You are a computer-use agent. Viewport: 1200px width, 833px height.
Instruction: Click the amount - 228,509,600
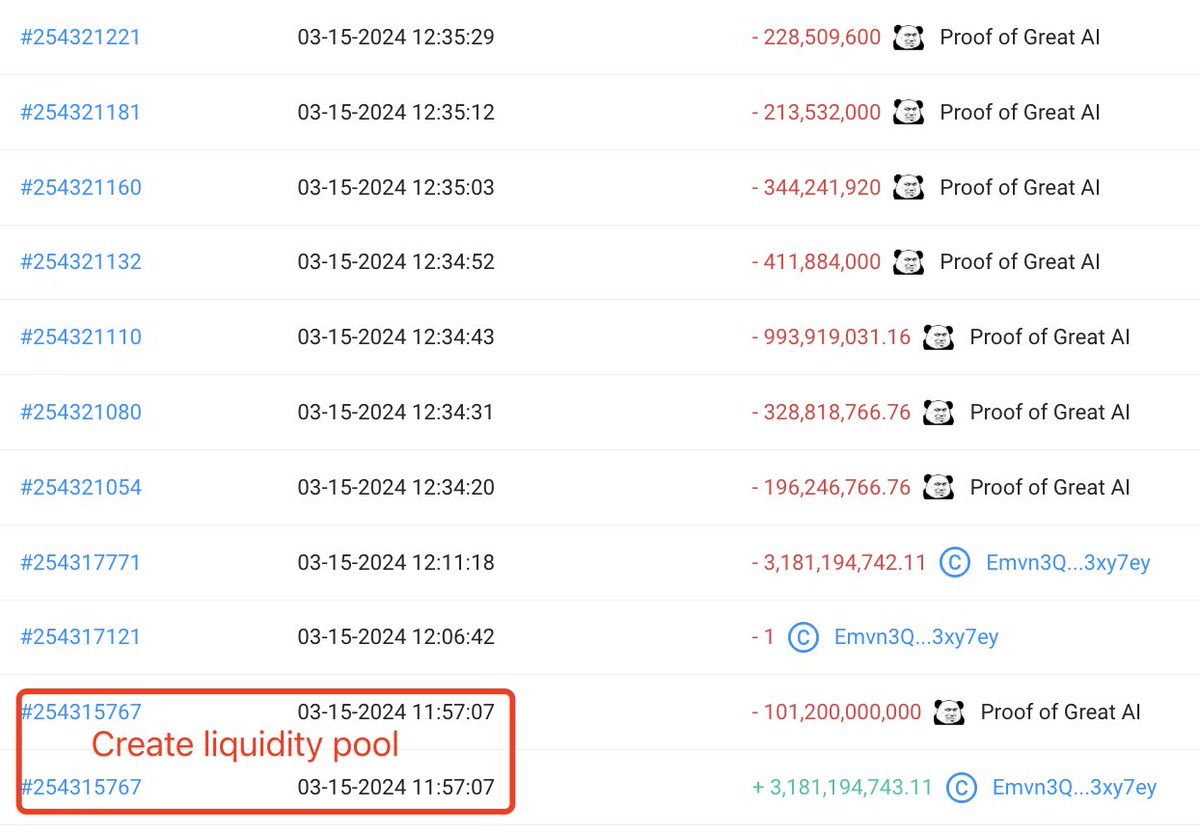(816, 38)
